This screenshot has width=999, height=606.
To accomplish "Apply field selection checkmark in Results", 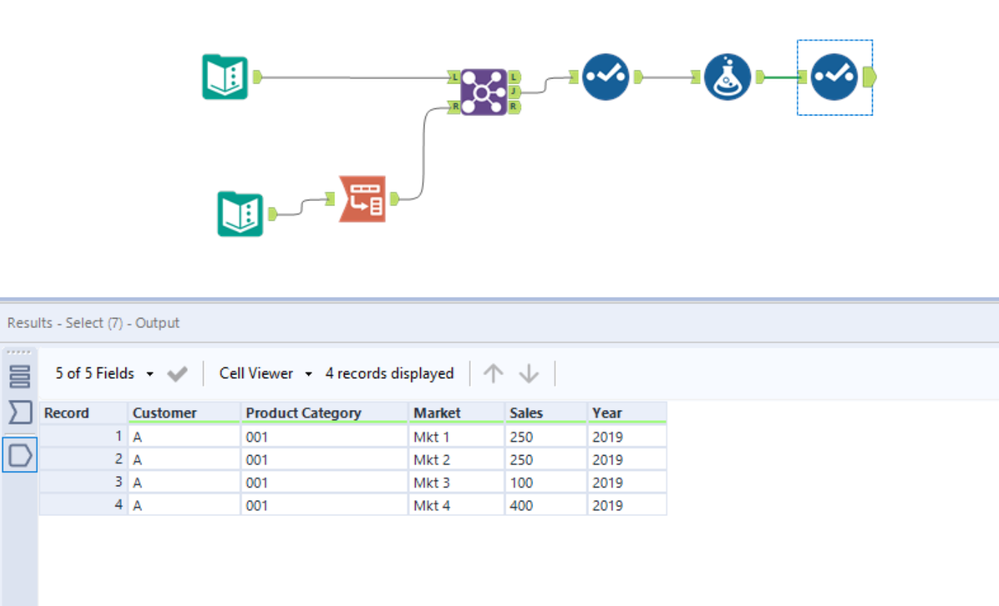I will (177, 373).
